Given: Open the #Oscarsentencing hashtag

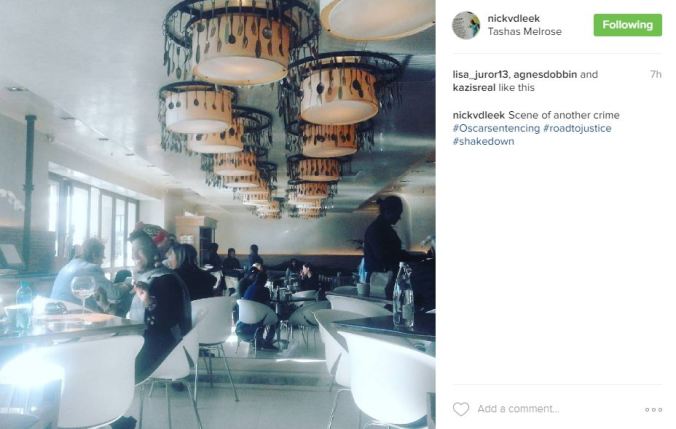Looking at the screenshot, I should coord(496,128).
